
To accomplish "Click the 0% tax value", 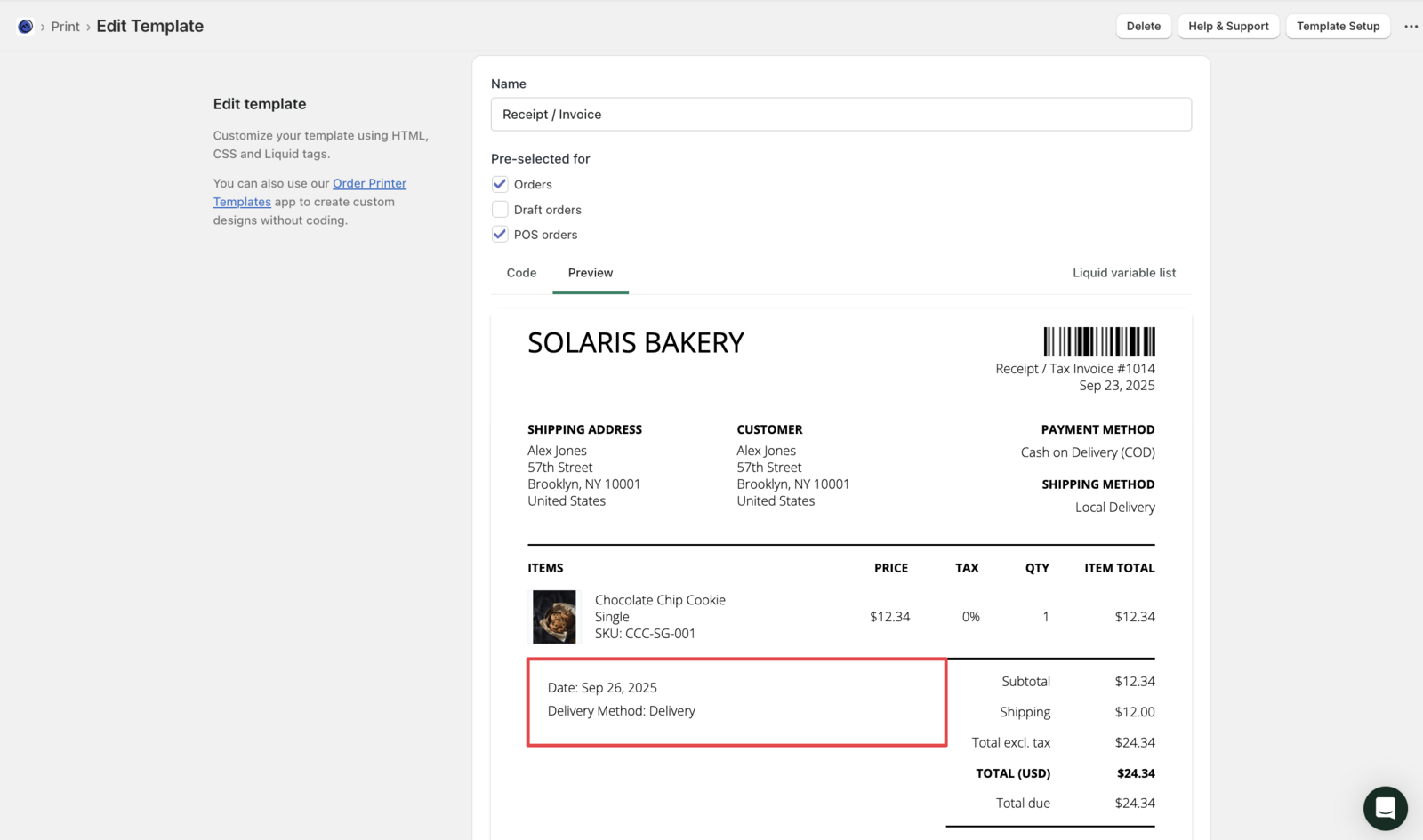I will click(x=971, y=617).
